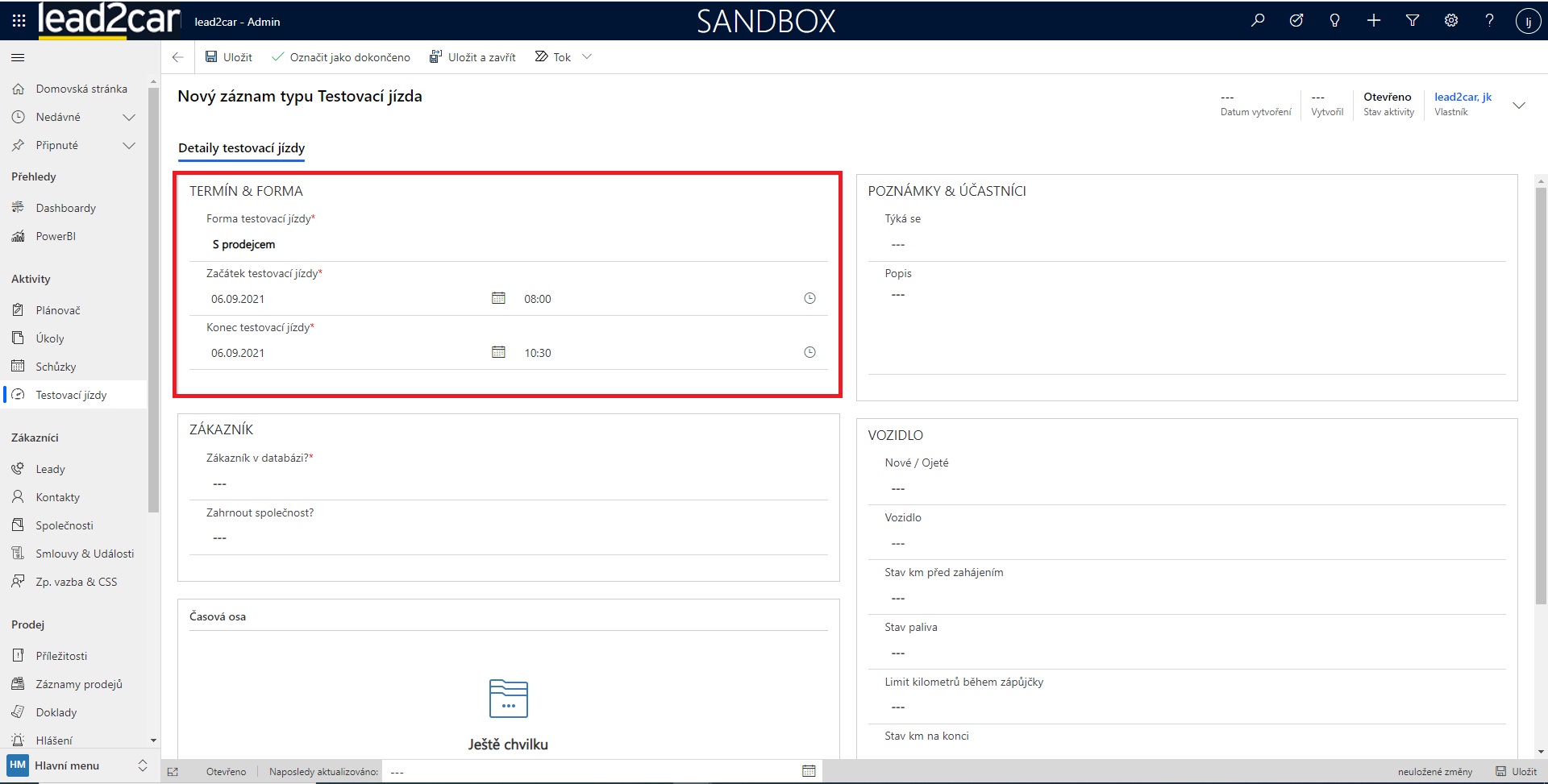The height and width of the screenshot is (784, 1548).
Task: Open time picker for Konec testovací jízdy
Action: (x=809, y=352)
